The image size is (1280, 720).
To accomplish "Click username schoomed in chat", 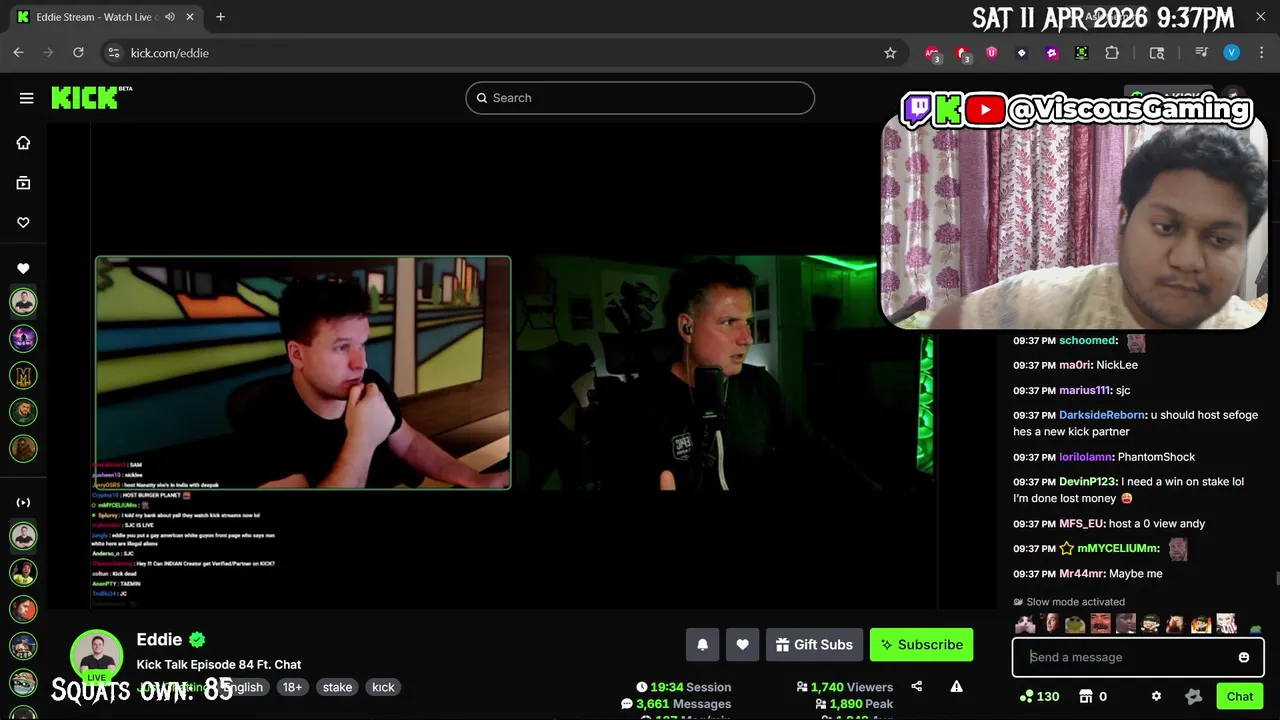I will (x=1087, y=341).
